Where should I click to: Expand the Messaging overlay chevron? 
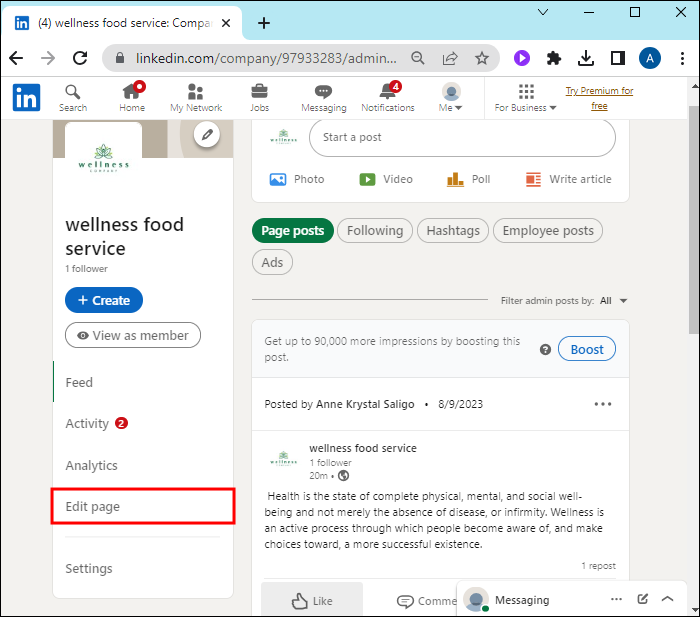coord(667,599)
